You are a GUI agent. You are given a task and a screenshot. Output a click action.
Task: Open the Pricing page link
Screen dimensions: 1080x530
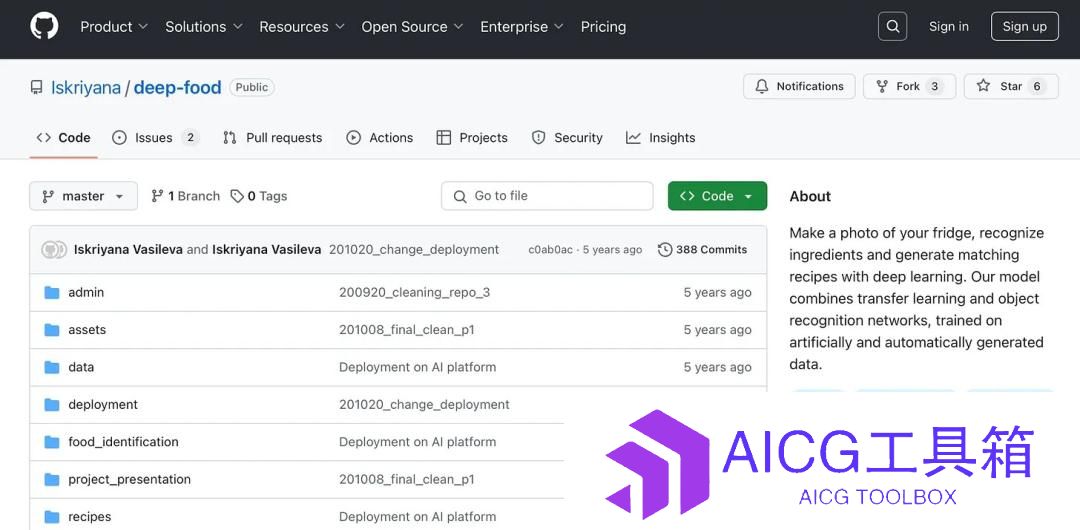(x=603, y=27)
